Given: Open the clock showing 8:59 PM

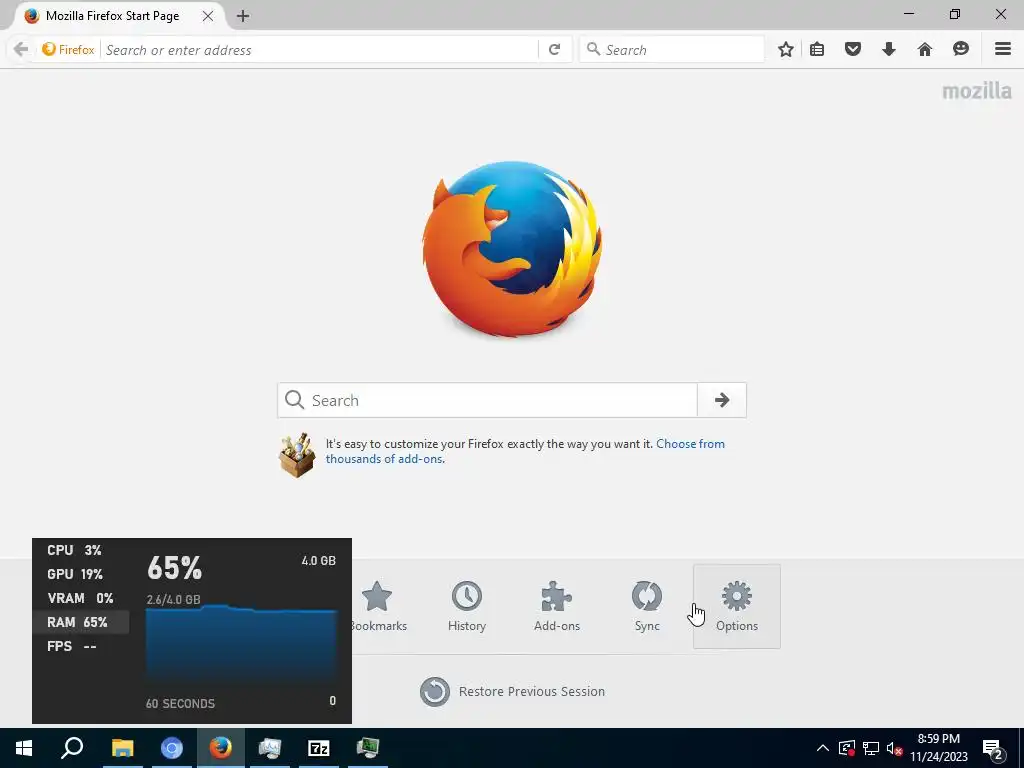Looking at the screenshot, I should [x=939, y=748].
